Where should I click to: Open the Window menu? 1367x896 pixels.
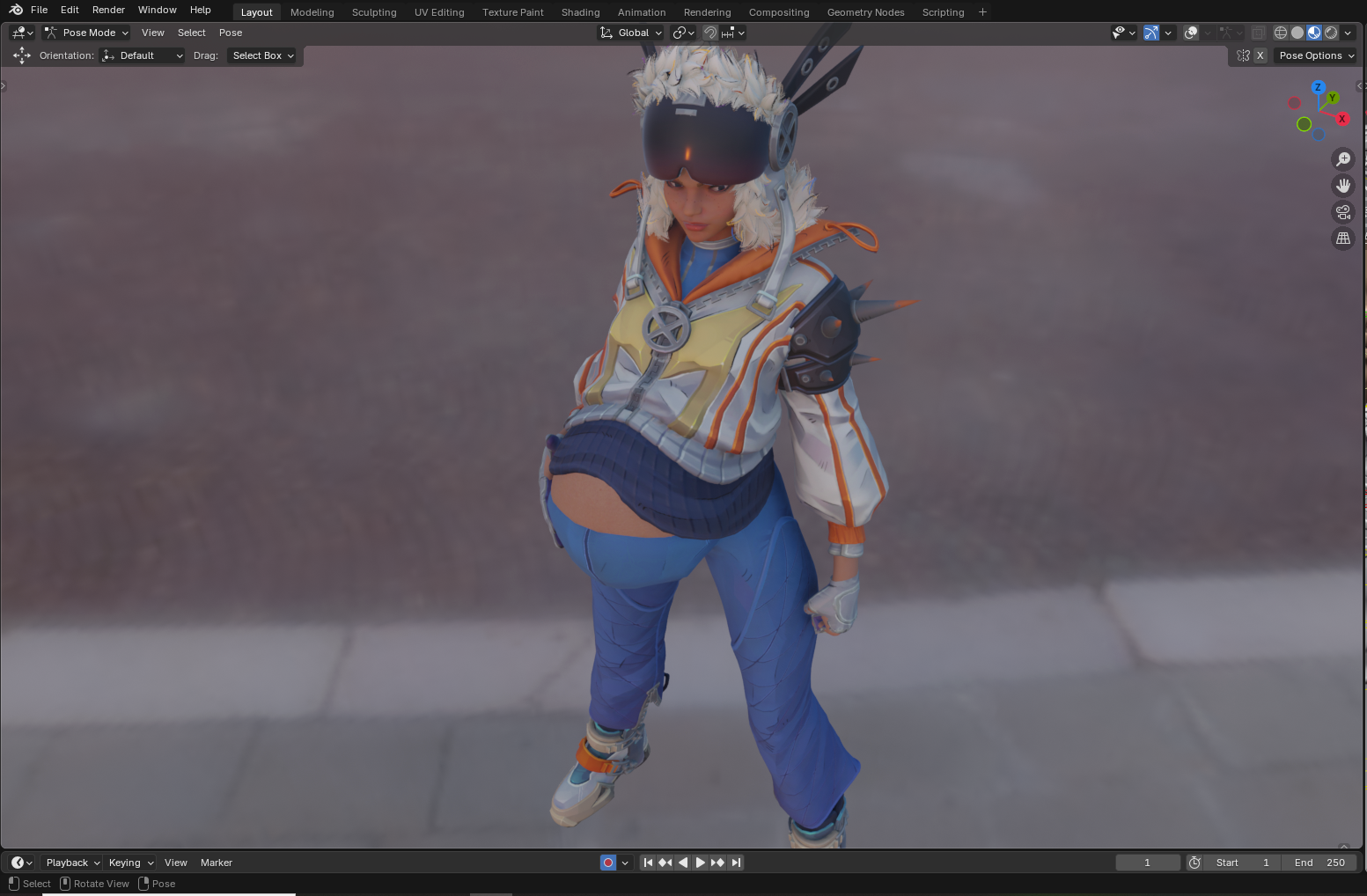click(x=158, y=10)
